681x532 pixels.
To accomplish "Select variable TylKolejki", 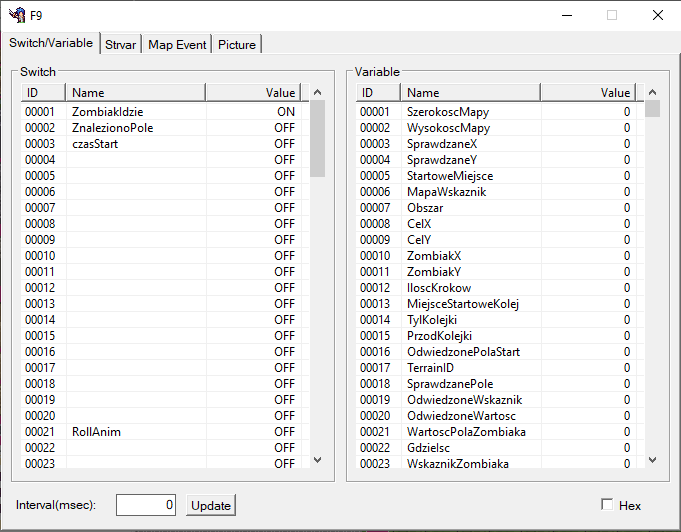I will click(500, 320).
